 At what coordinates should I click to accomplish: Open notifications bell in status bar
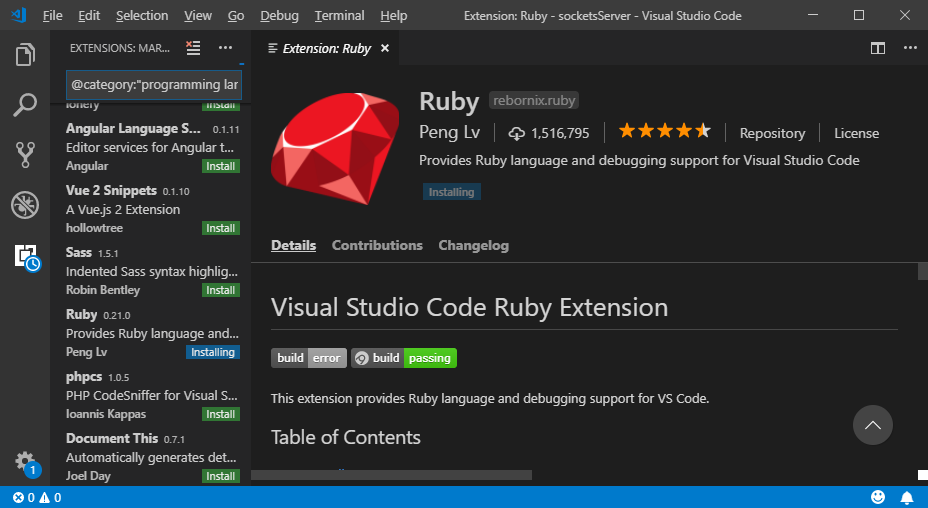907,497
